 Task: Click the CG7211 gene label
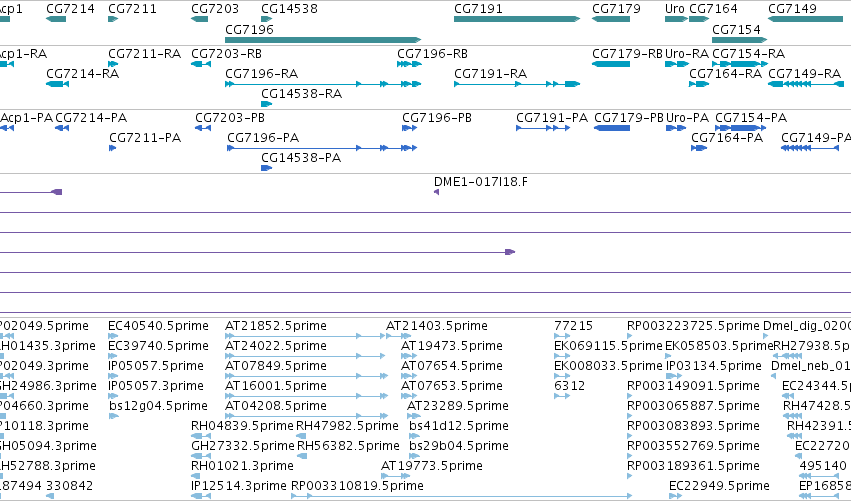point(132,9)
